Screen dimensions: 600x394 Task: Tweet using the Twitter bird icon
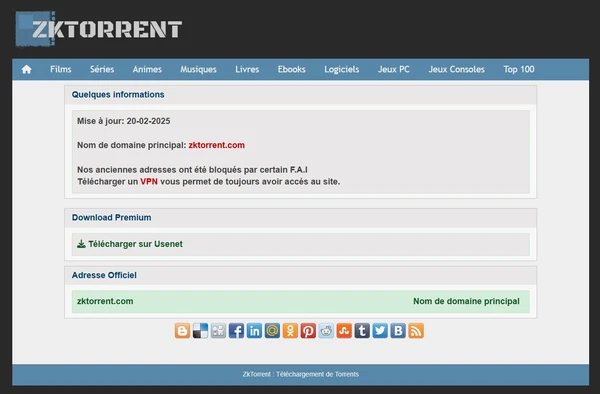380,331
